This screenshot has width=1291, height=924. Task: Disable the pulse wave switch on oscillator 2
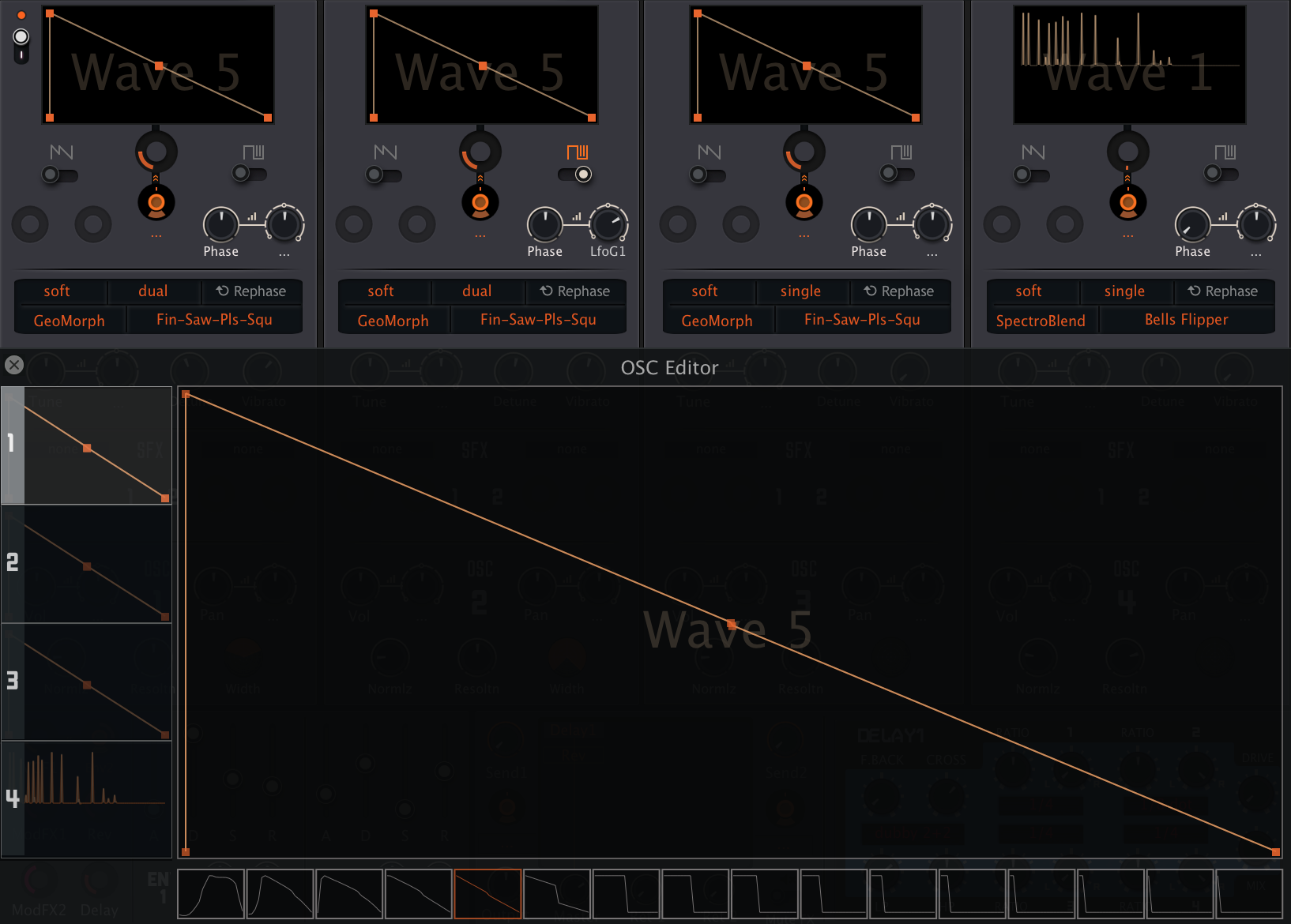click(x=574, y=175)
